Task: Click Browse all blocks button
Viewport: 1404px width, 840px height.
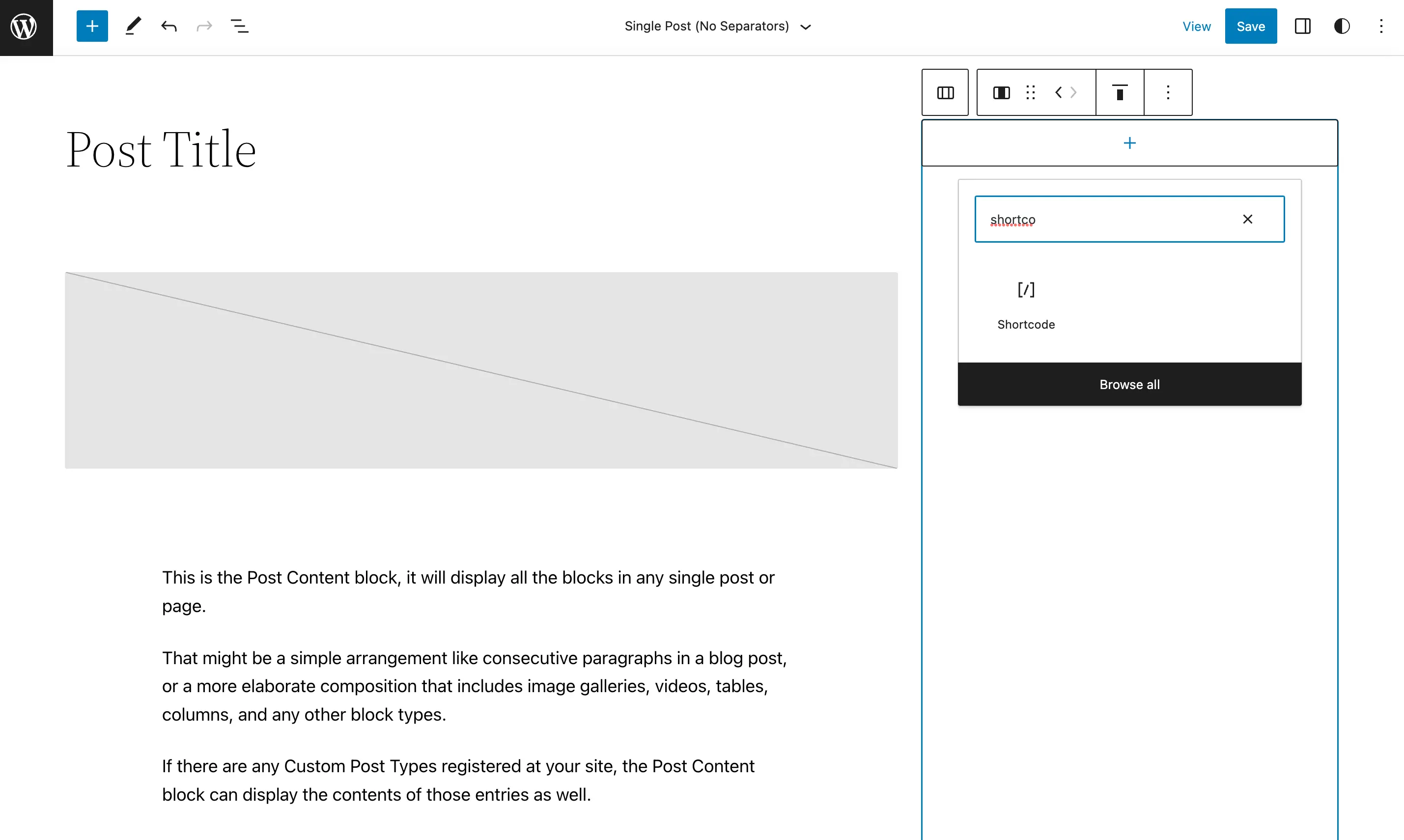Action: point(1130,384)
